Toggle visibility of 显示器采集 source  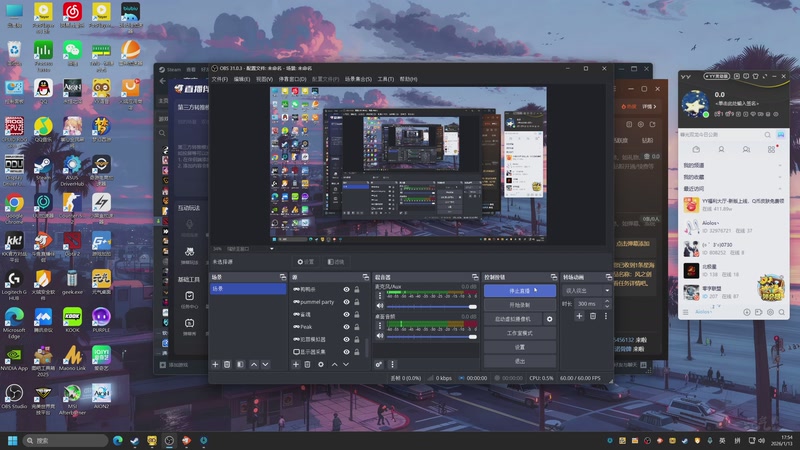(346, 352)
